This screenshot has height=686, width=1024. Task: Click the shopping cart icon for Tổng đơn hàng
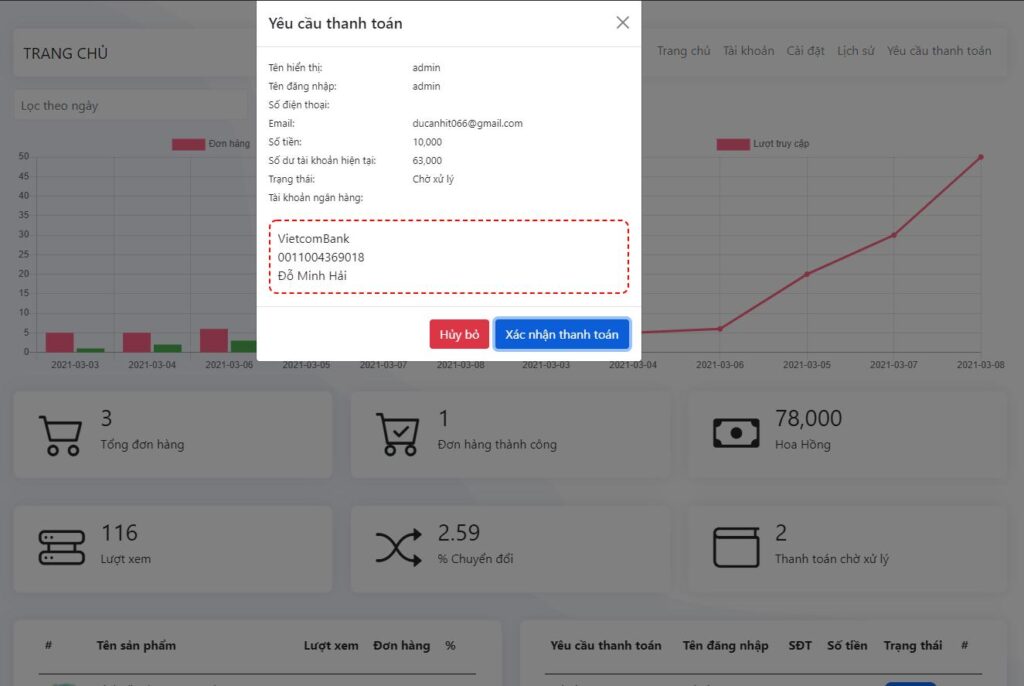(x=59, y=435)
